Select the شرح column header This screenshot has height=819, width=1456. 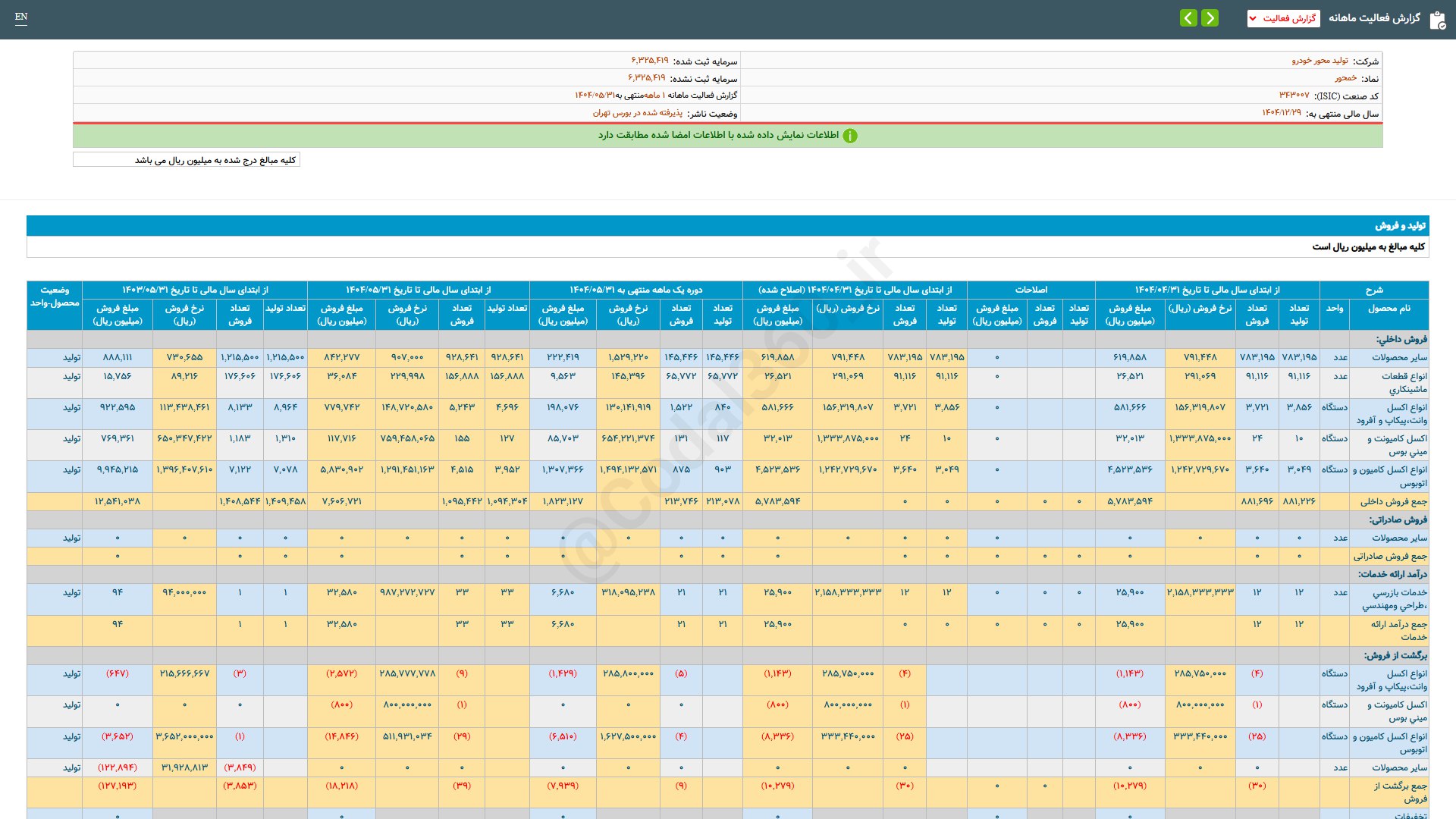pyautogui.click(x=1373, y=290)
